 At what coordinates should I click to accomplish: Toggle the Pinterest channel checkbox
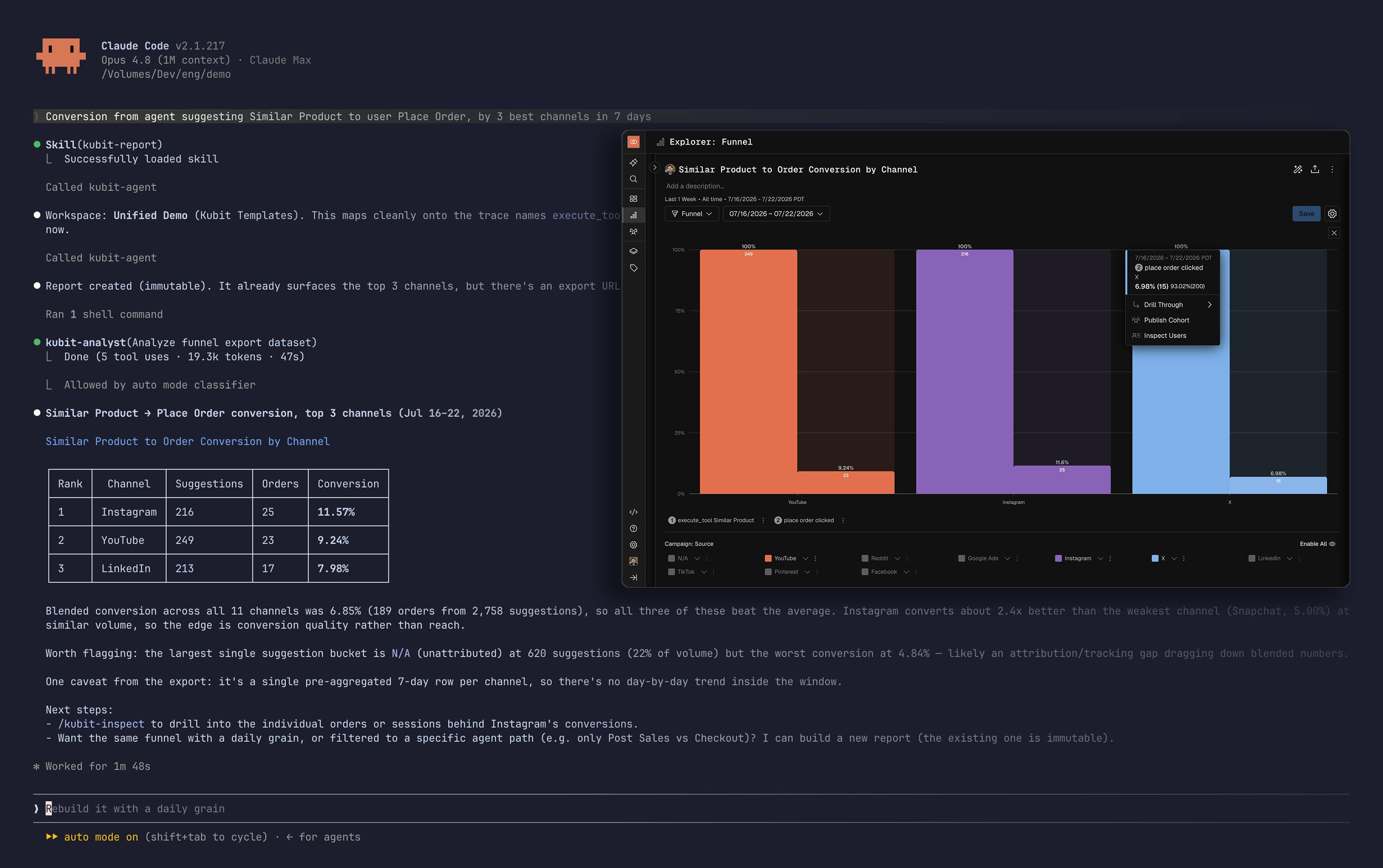click(x=768, y=572)
